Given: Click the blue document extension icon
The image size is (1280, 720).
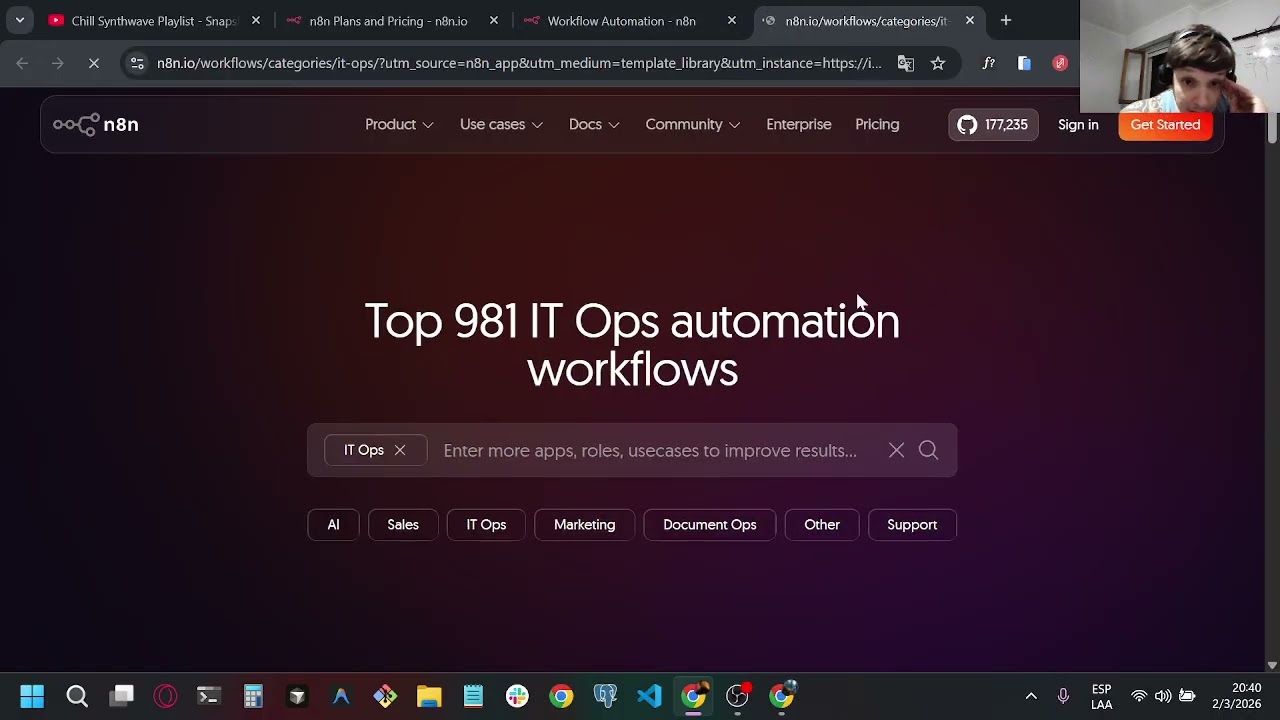Looking at the screenshot, I should pyautogui.click(x=1024, y=63).
